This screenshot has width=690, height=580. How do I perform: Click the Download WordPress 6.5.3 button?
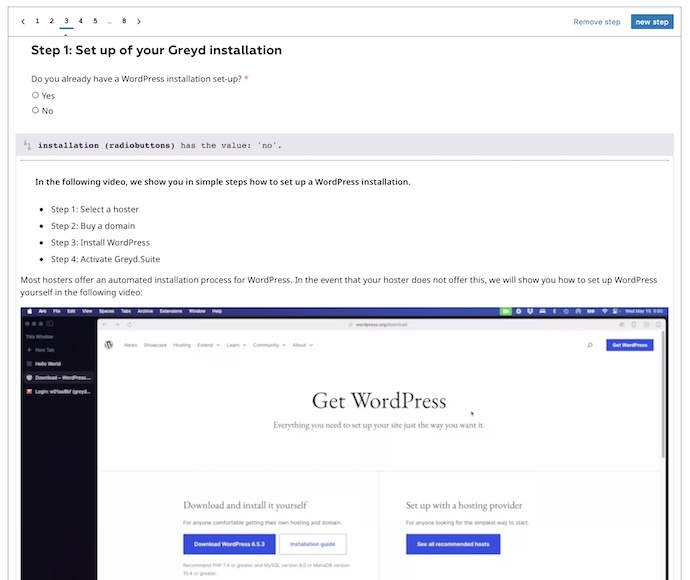(x=229, y=544)
